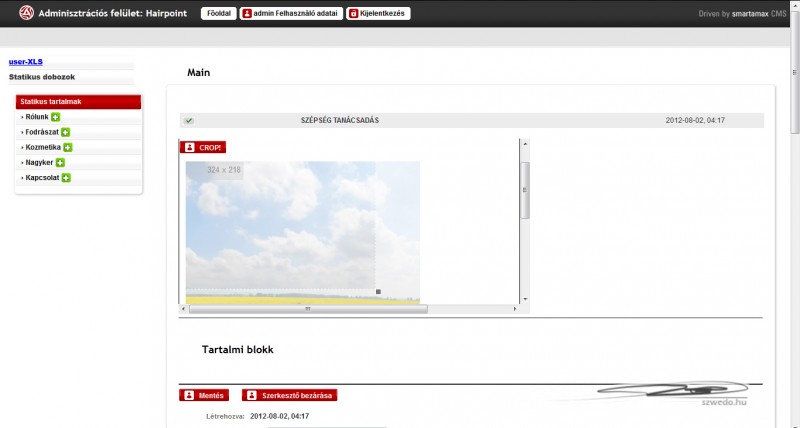Click the crop panel vertical scrollbar thumb
Viewport: 800px width, 428px height.
pyautogui.click(x=525, y=189)
